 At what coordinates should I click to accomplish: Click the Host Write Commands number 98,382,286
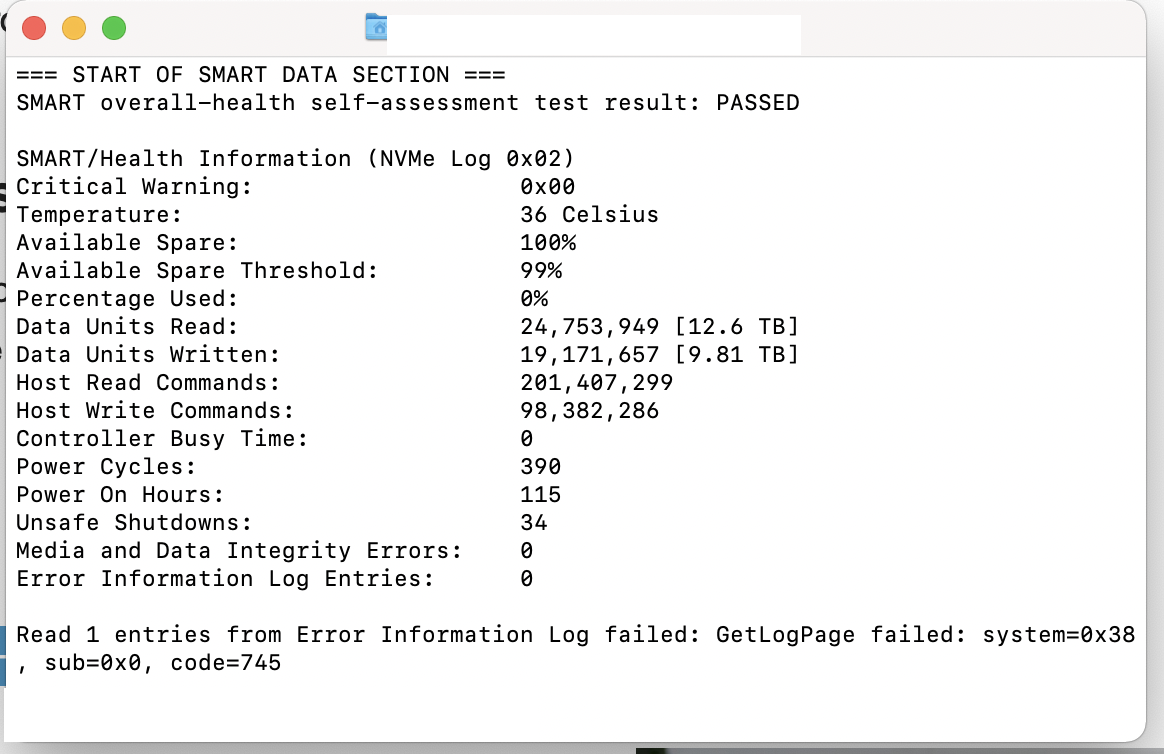(589, 410)
